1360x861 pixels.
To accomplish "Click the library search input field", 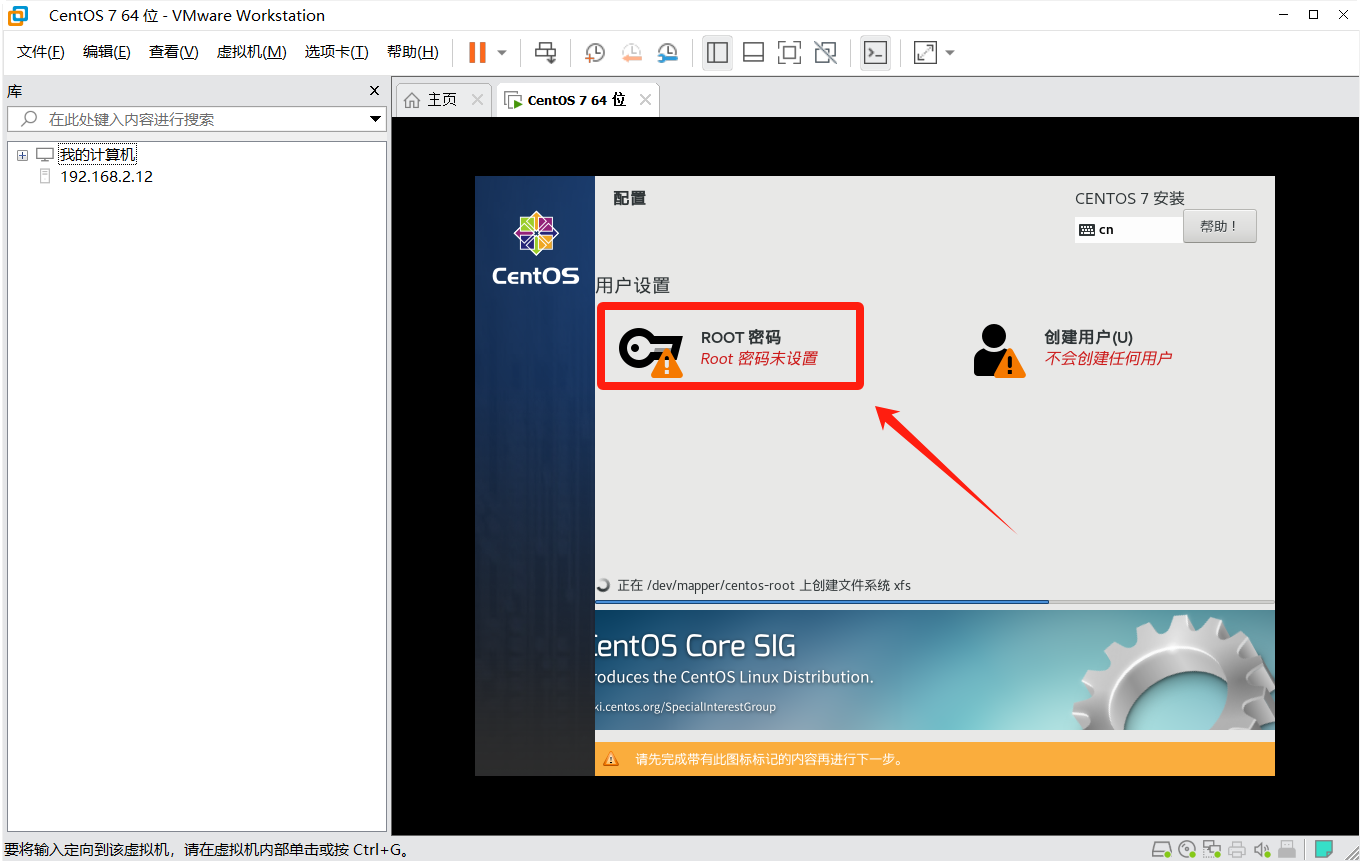I will (200, 119).
